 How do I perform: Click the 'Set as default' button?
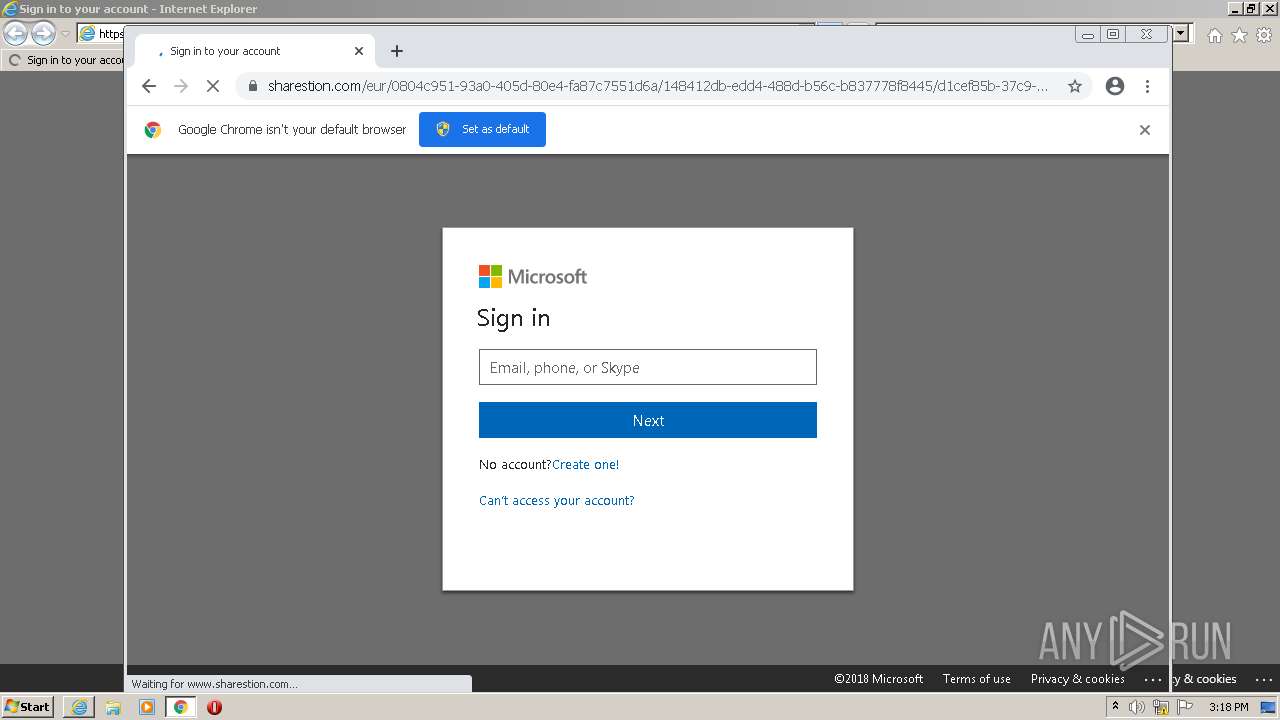click(482, 129)
